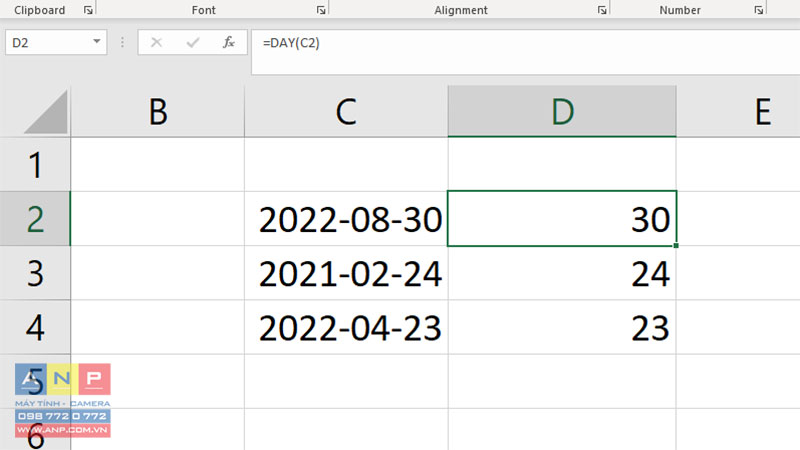Select column C header
This screenshot has width=800, height=450.
(x=346, y=111)
